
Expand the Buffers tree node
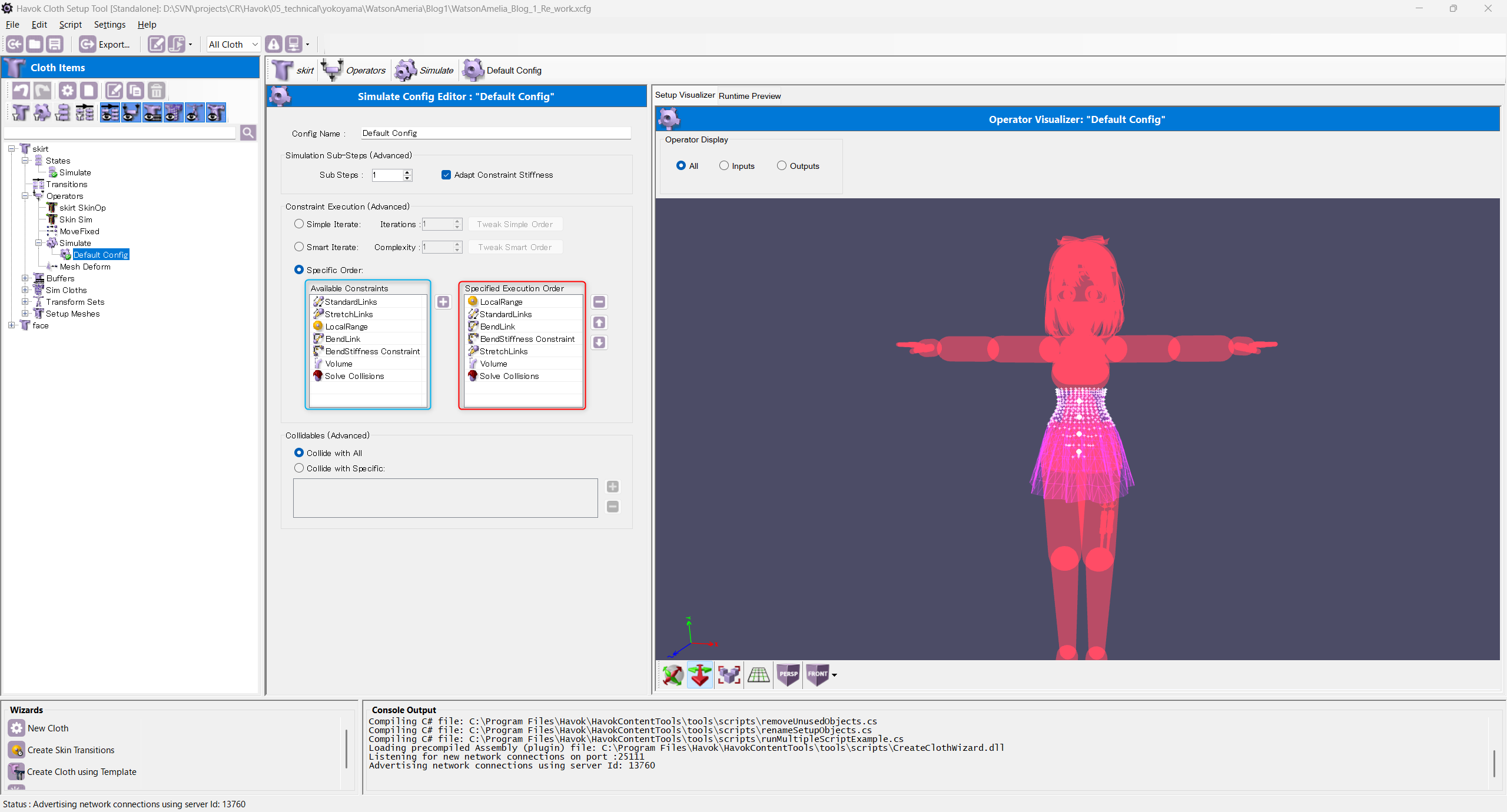25,278
